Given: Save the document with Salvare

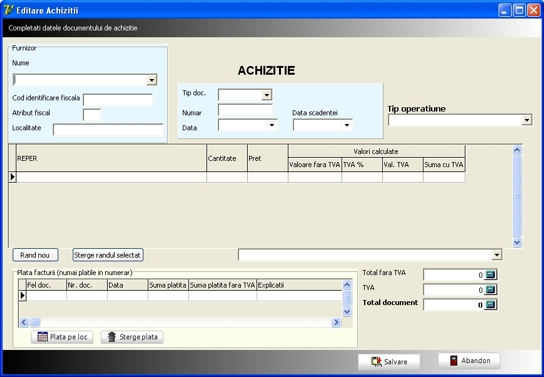Looking at the screenshot, I should coord(389,362).
